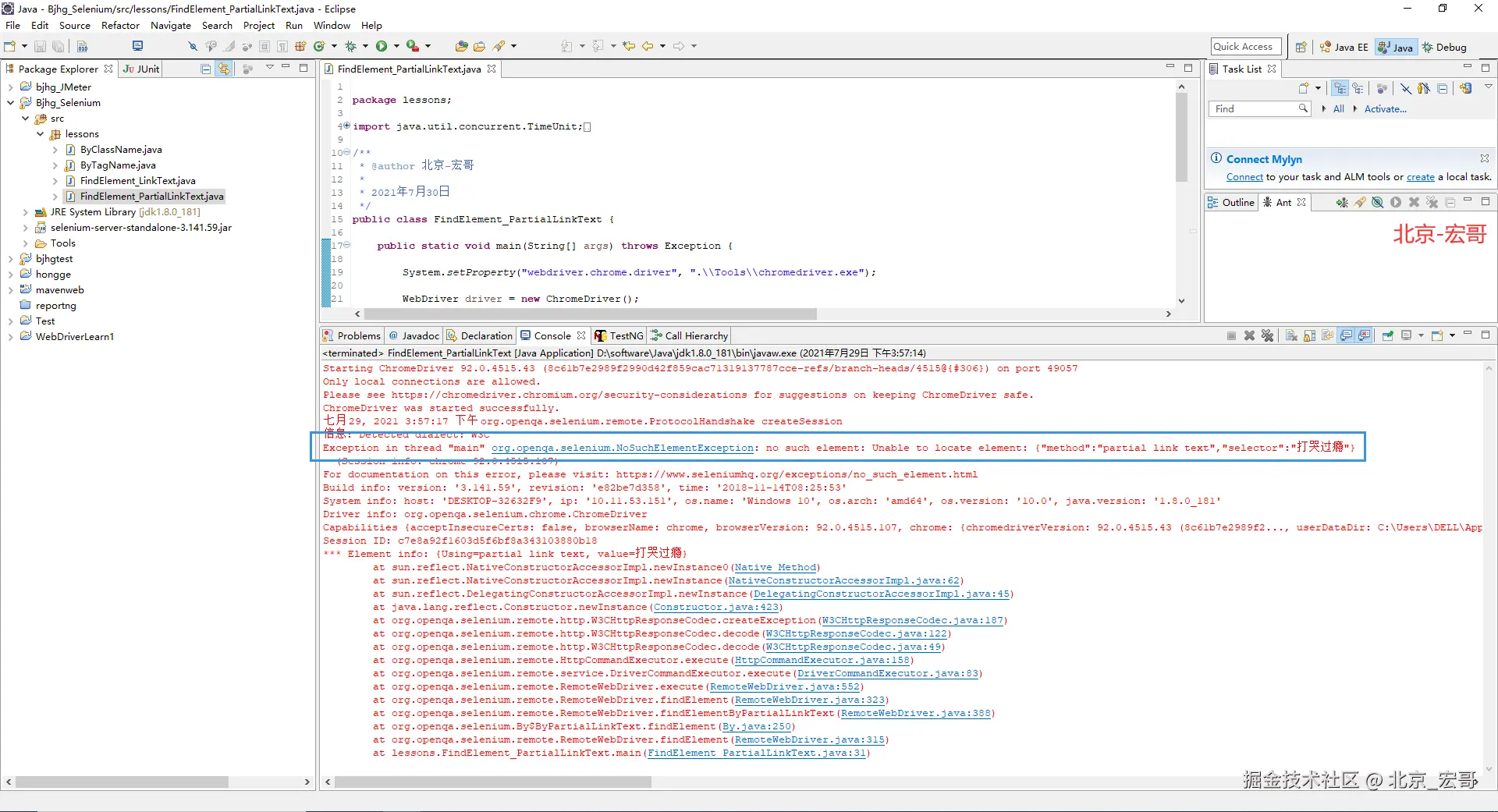Click the Save disk toolbar icon
The height and width of the screenshot is (812, 1498).
tap(41, 46)
